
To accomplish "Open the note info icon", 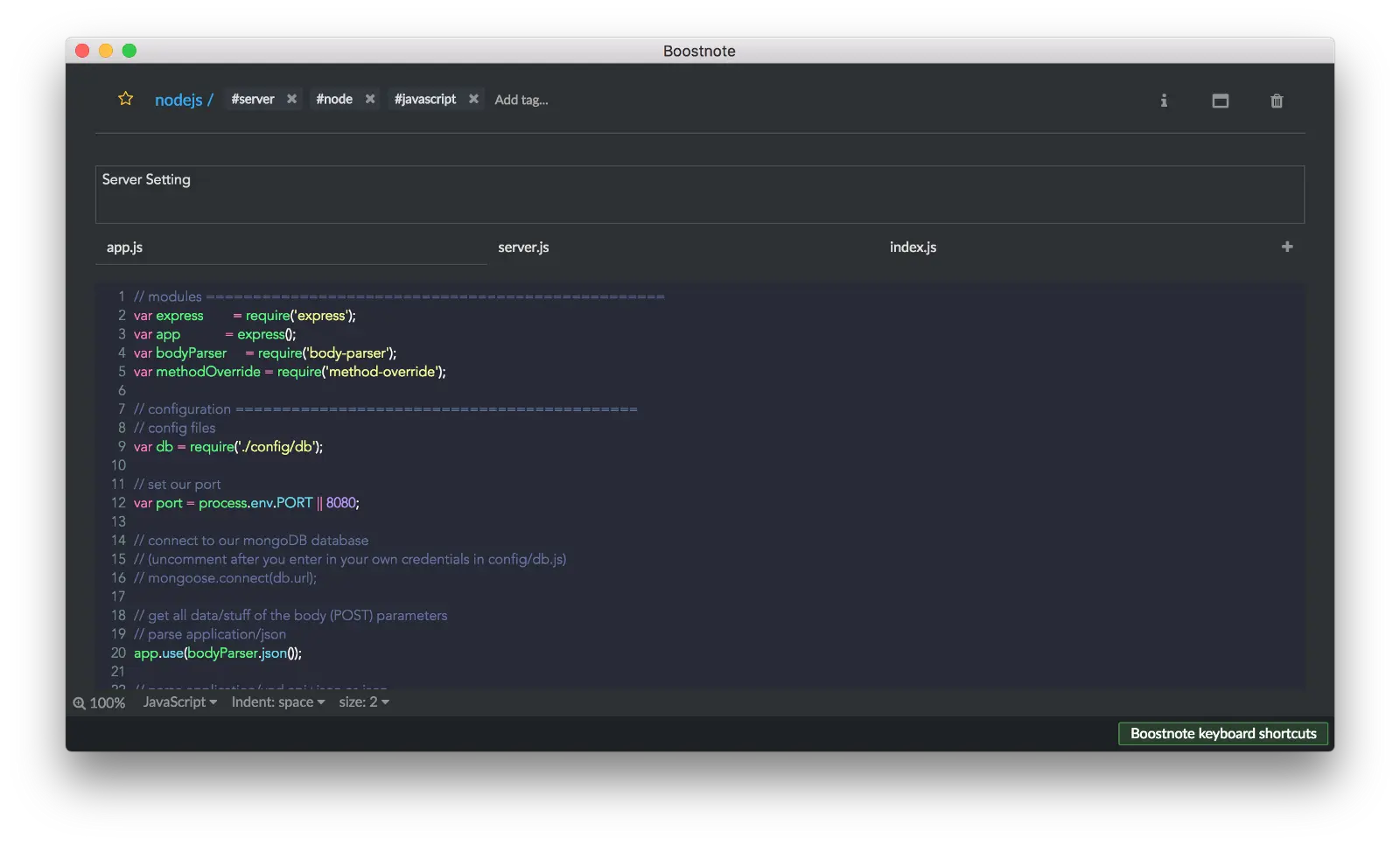I will 1164,101.
